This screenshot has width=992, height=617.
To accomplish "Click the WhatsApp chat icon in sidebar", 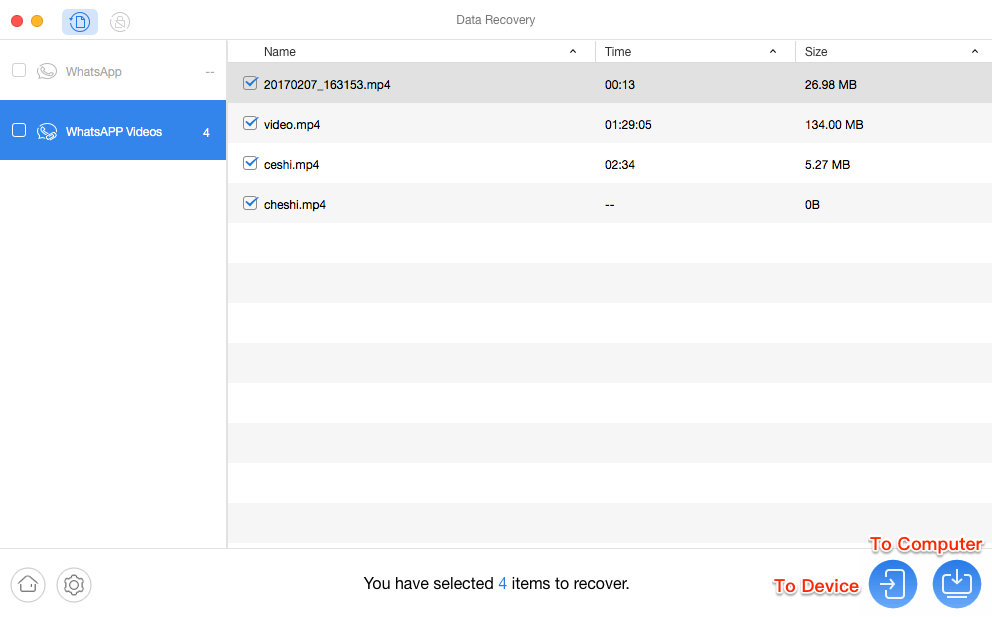I will 47,72.
